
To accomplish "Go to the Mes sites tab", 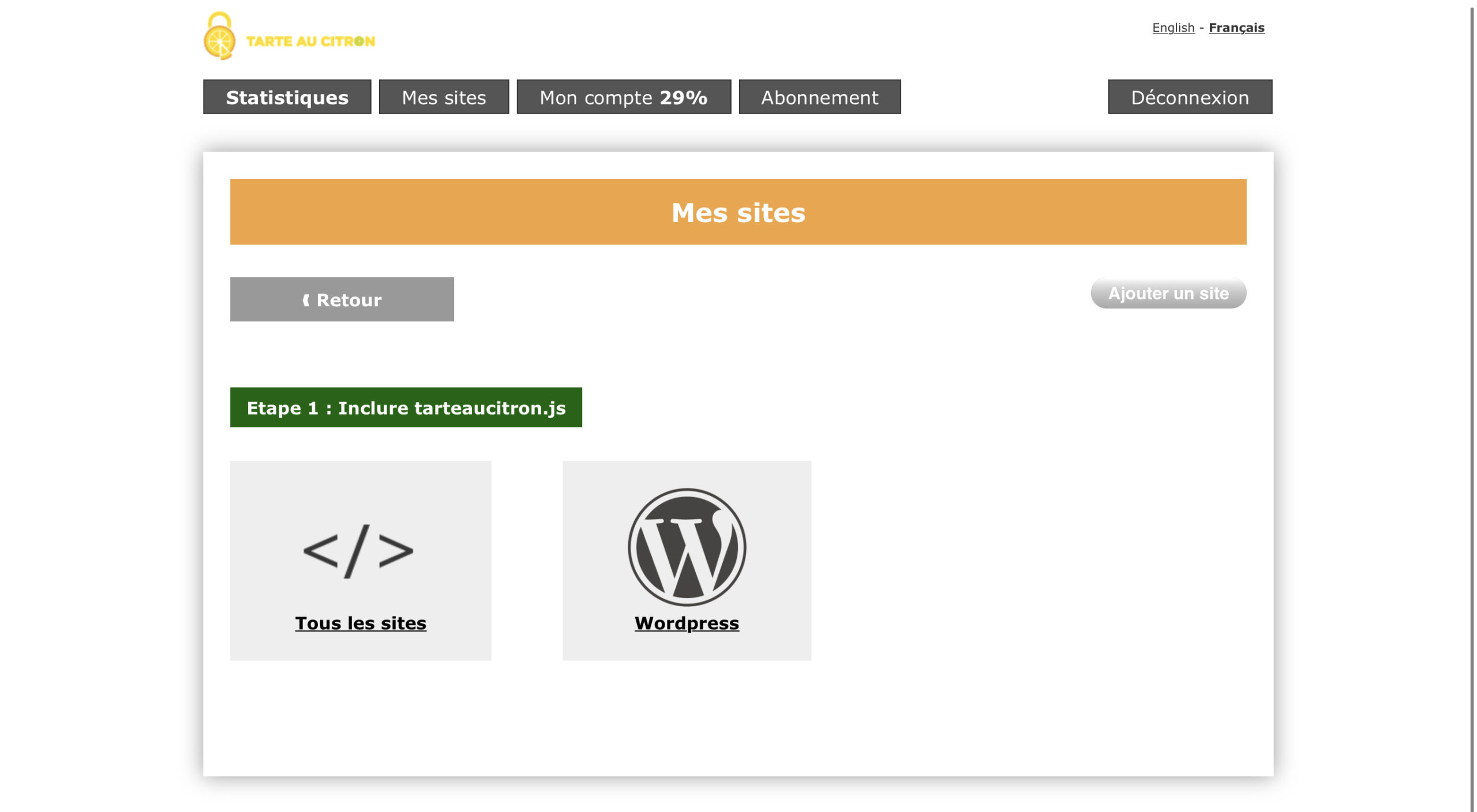I will click(x=444, y=97).
